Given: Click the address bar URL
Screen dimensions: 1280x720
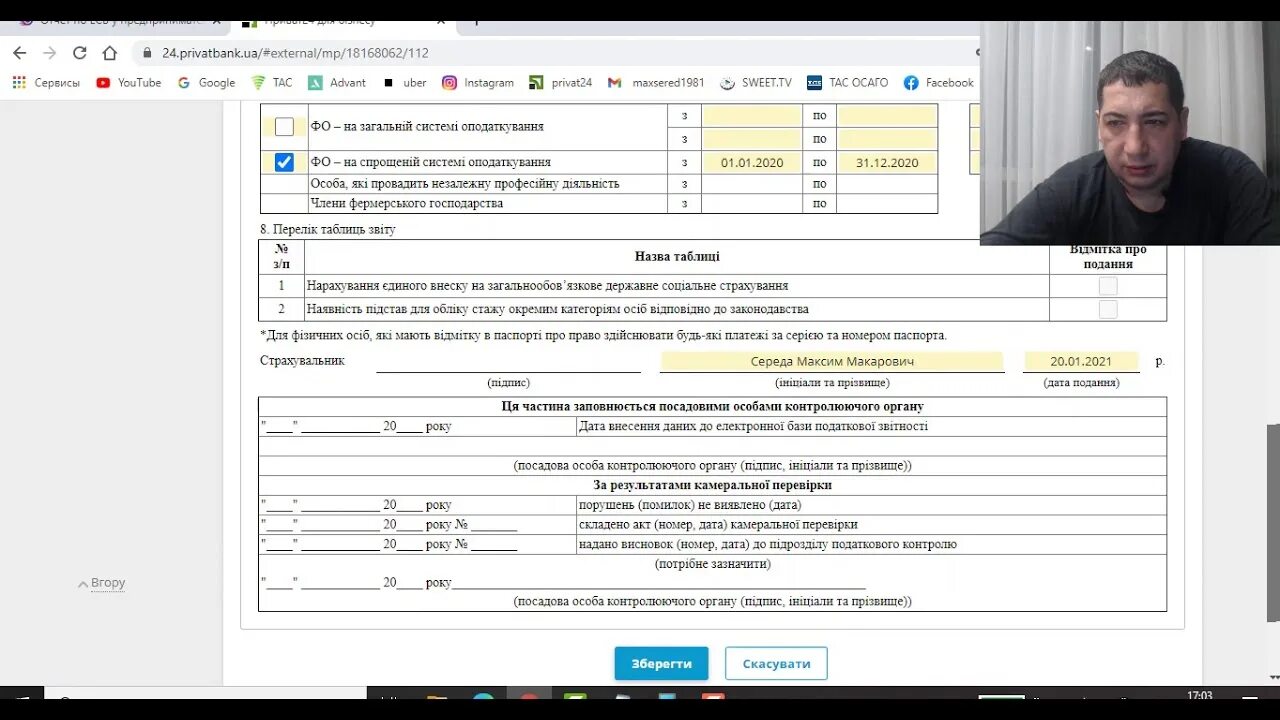Looking at the screenshot, I should click(296, 53).
